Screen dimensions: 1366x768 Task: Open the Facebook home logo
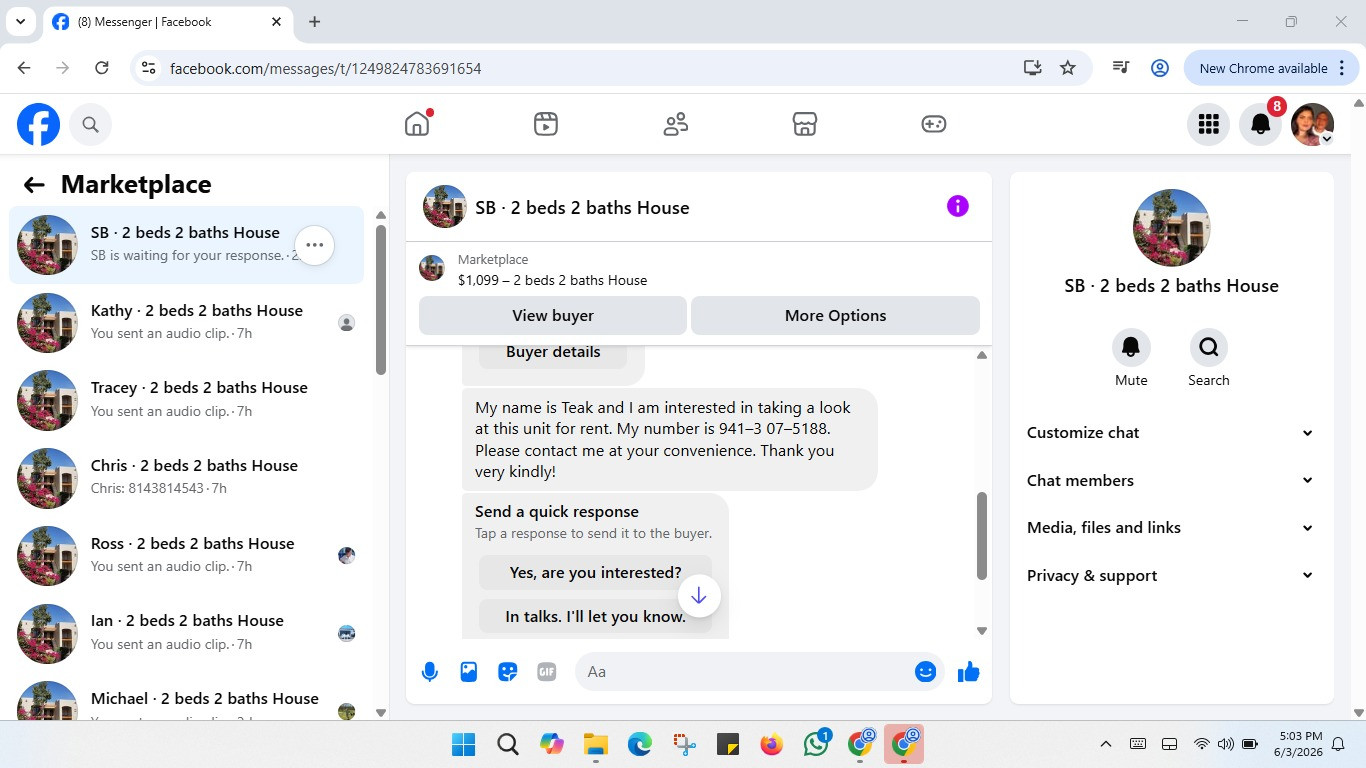(38, 124)
